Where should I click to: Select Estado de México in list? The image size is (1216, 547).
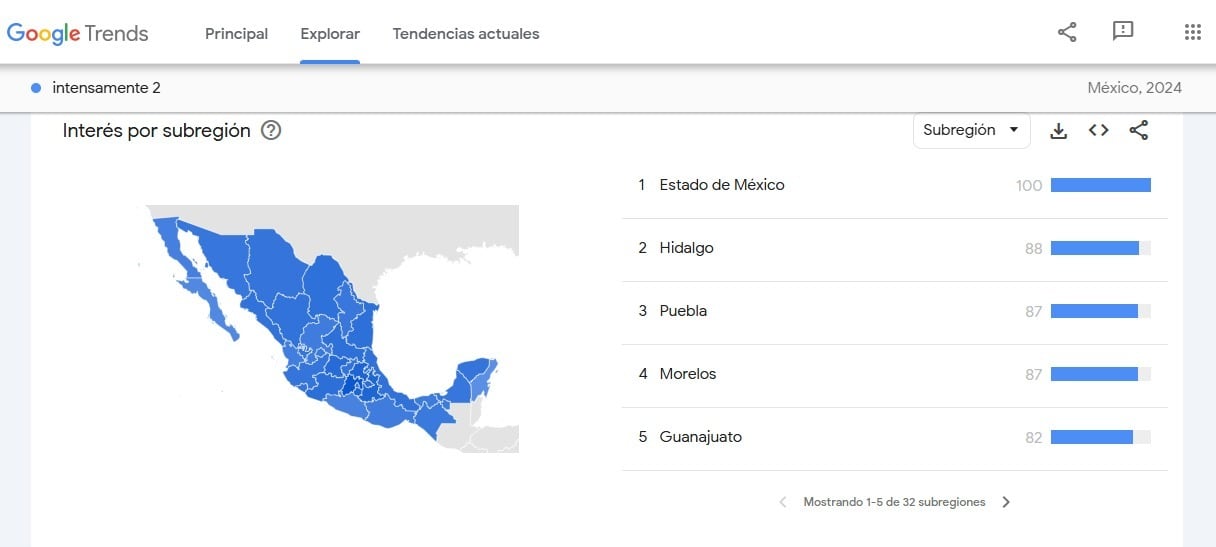click(x=894, y=185)
